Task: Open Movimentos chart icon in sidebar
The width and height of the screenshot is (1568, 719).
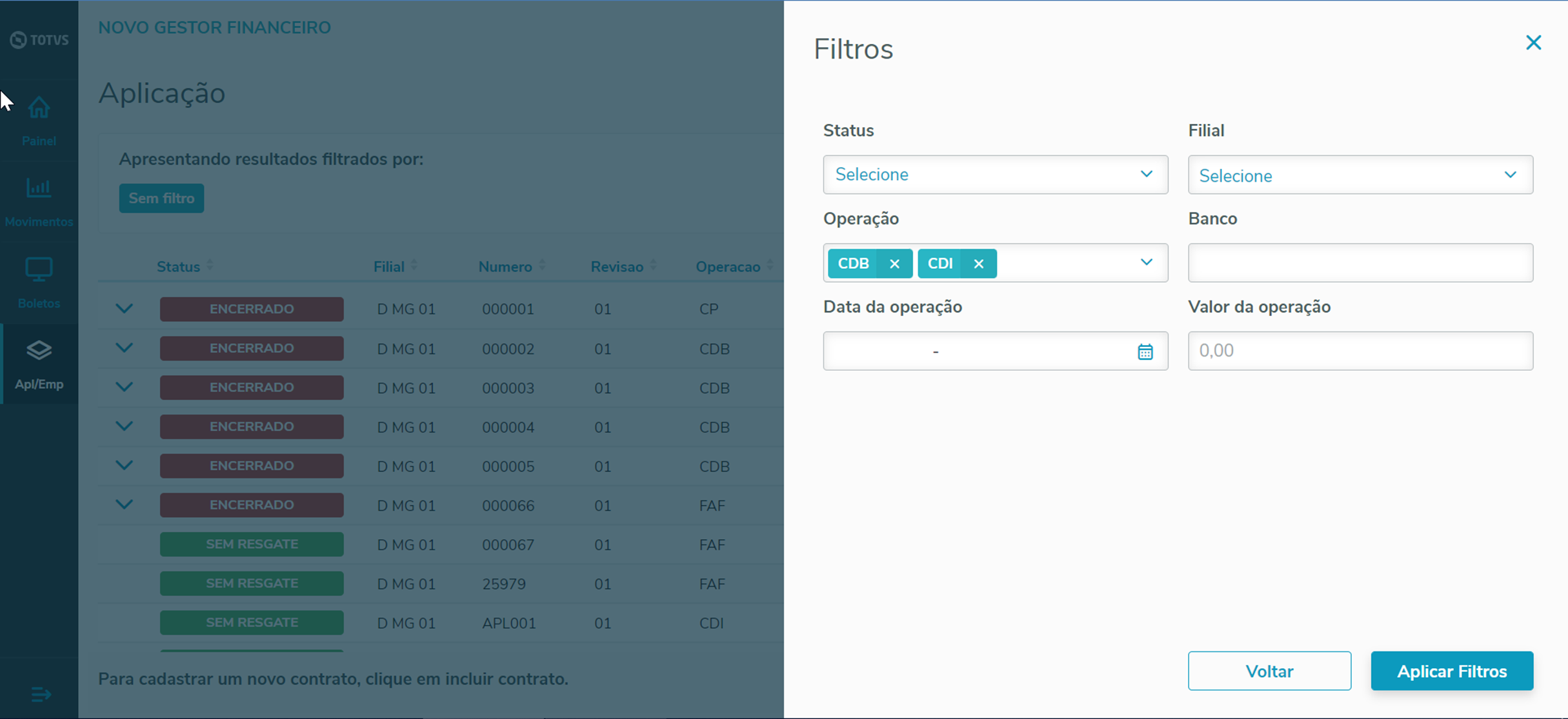Action: point(39,188)
